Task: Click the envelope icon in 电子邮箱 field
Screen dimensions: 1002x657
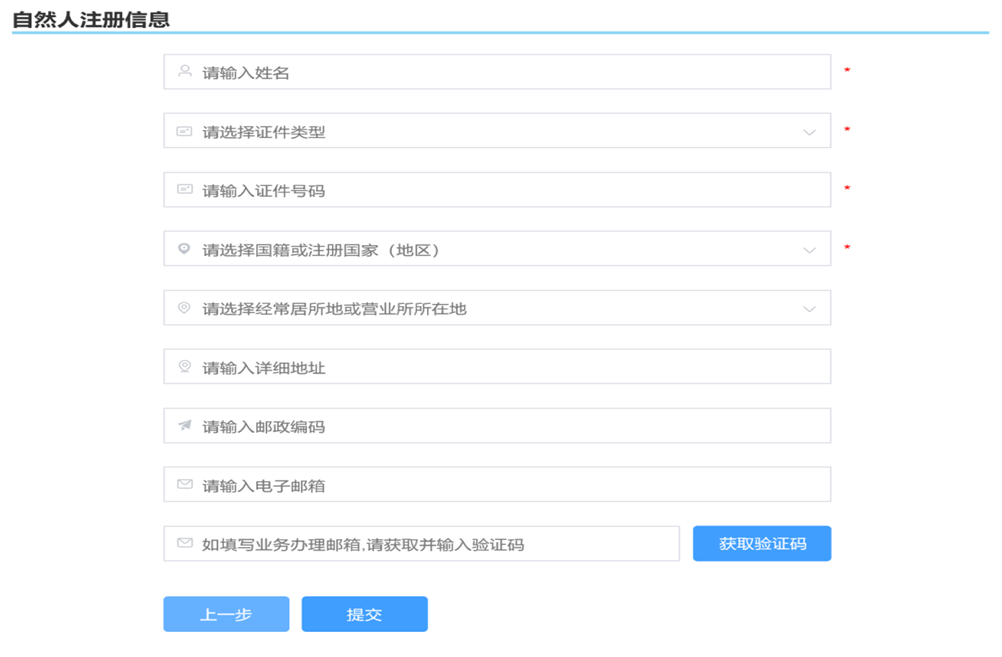Action: 184,485
